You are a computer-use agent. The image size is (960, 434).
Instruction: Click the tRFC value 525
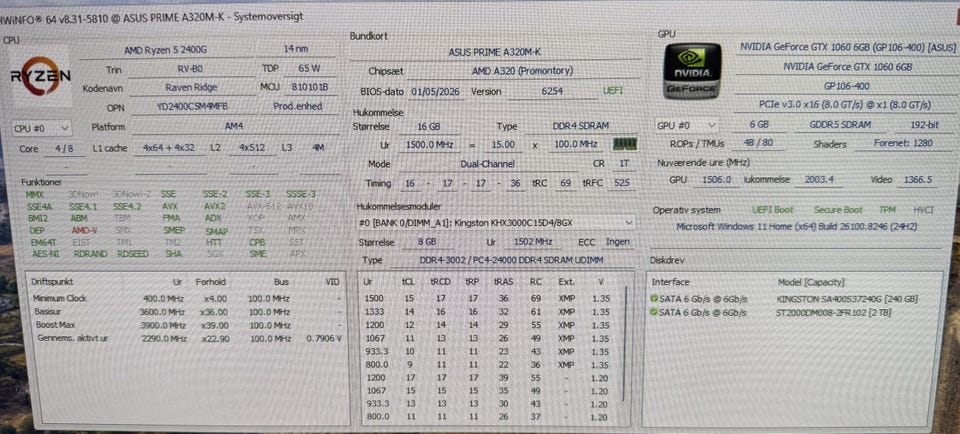621,183
